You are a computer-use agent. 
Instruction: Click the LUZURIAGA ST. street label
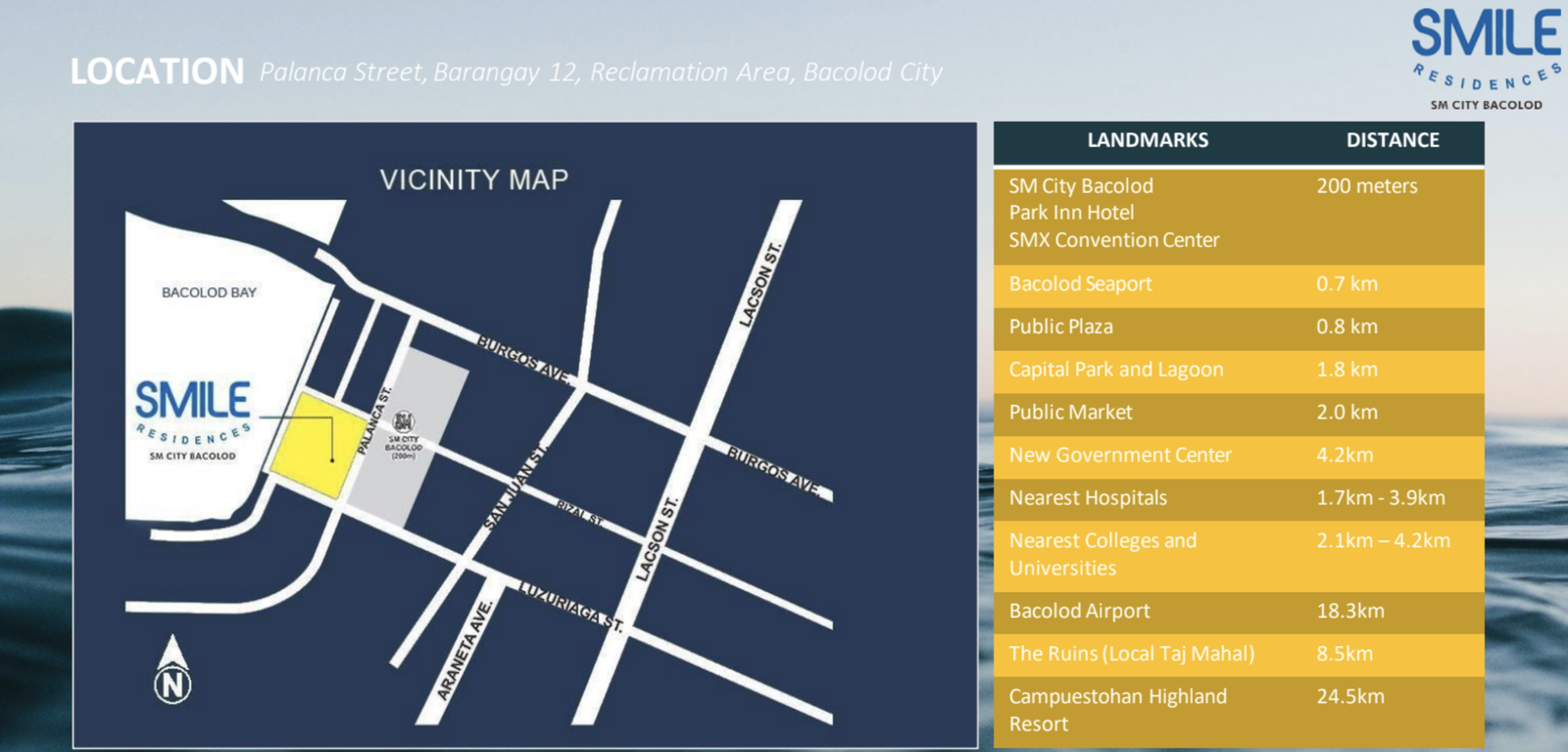coord(570,606)
